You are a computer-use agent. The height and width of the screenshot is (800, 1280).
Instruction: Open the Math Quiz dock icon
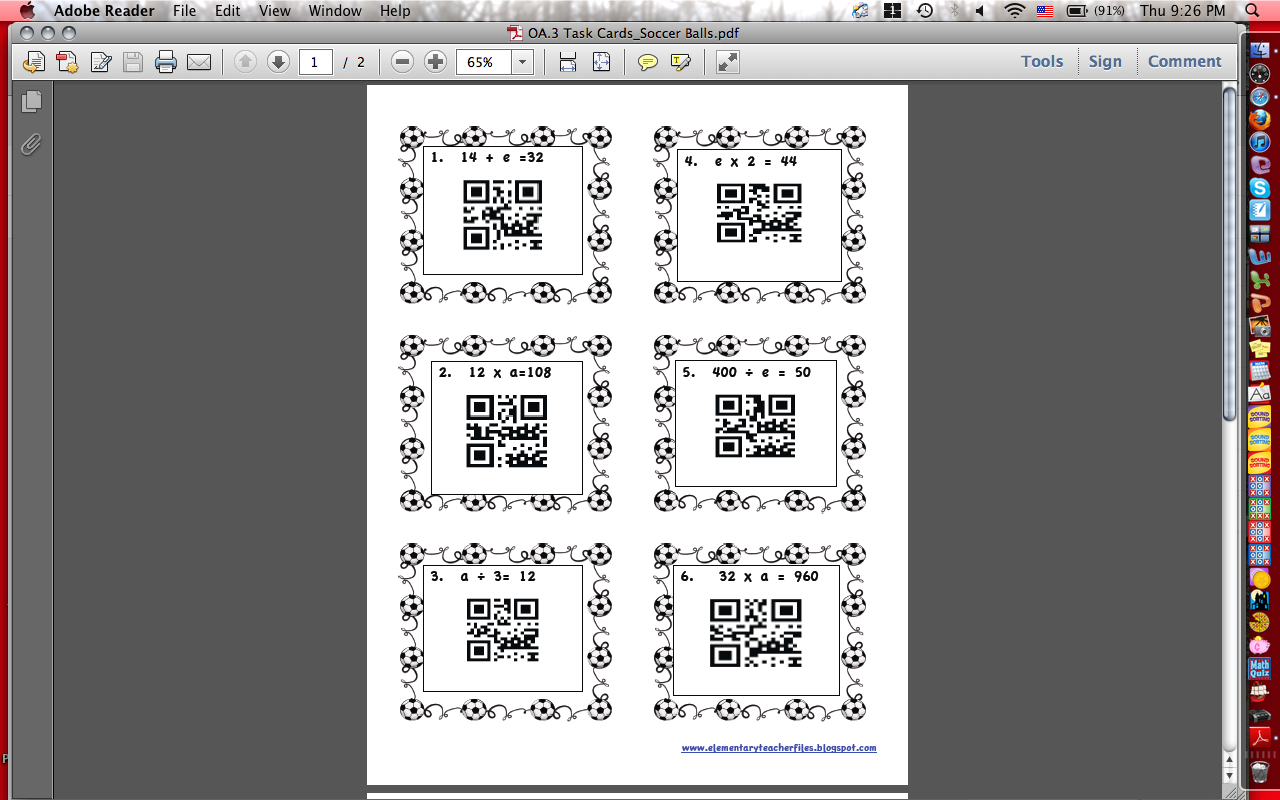[1259, 668]
